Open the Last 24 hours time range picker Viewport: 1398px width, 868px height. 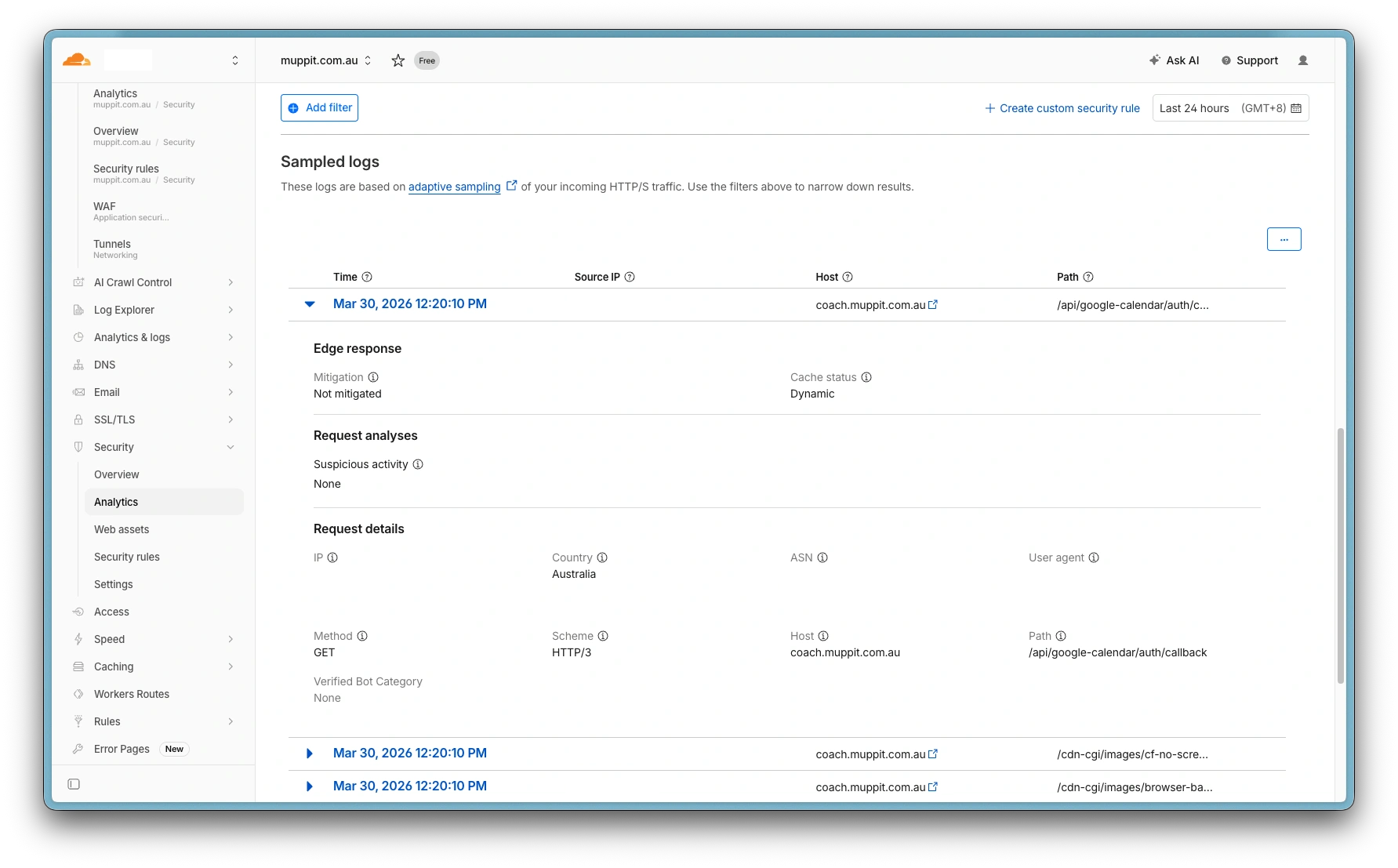(1229, 108)
